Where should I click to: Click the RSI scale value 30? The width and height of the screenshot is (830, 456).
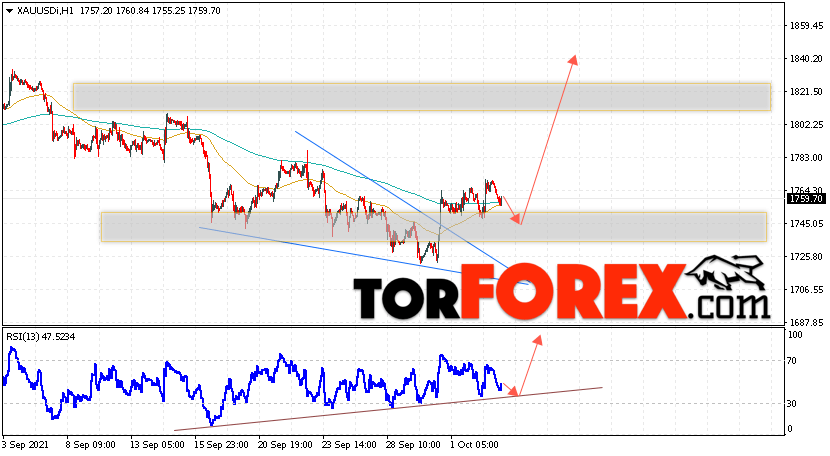point(792,404)
